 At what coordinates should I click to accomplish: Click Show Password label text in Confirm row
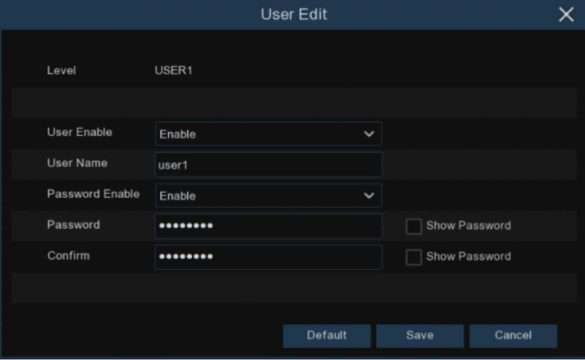[469, 257]
